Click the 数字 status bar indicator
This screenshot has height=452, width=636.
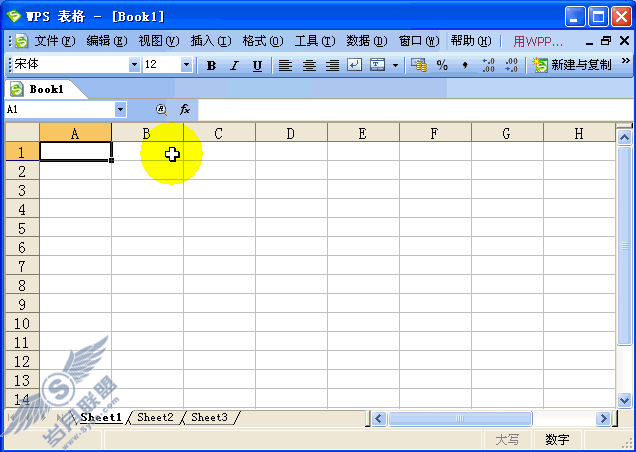pos(557,439)
